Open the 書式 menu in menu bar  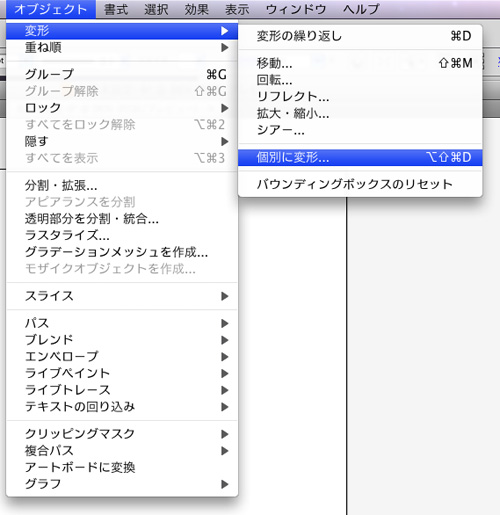click(x=116, y=9)
